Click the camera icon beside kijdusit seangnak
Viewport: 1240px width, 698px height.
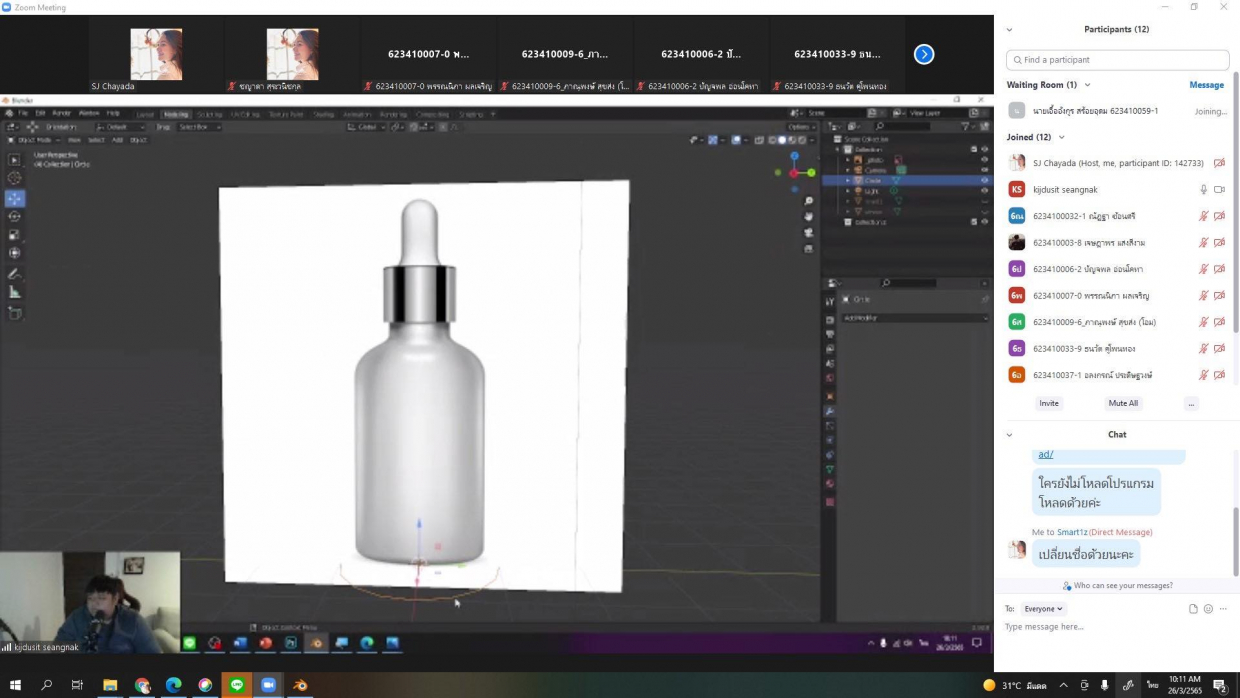pos(1219,190)
